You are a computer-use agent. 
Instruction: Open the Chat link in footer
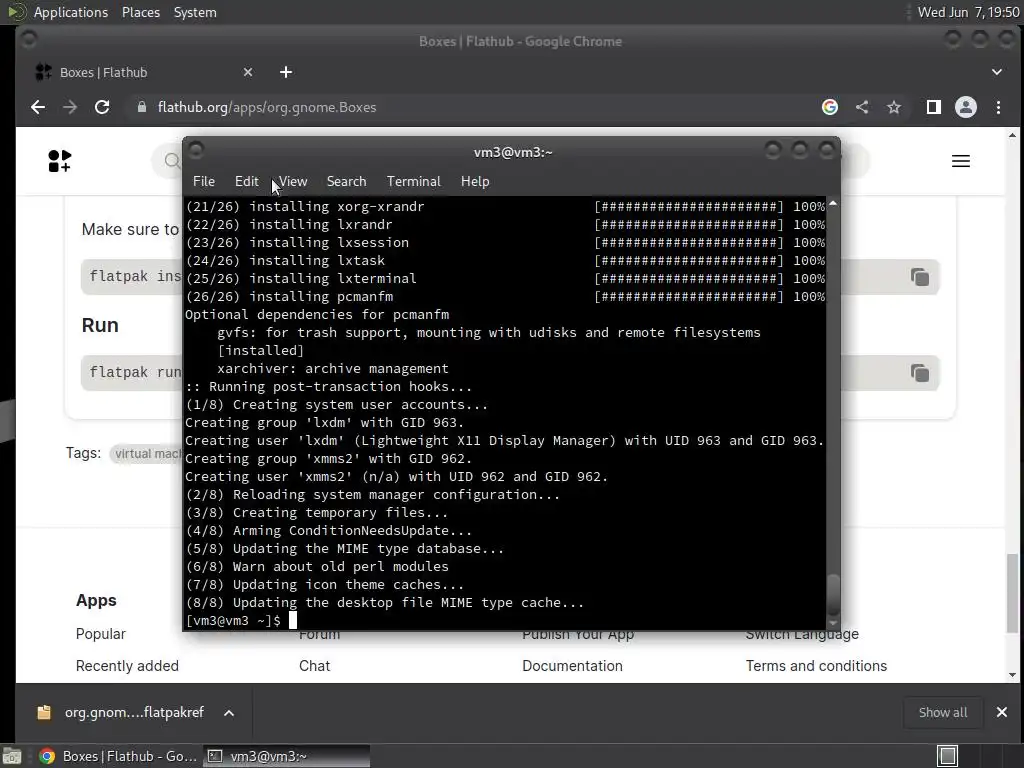point(314,665)
